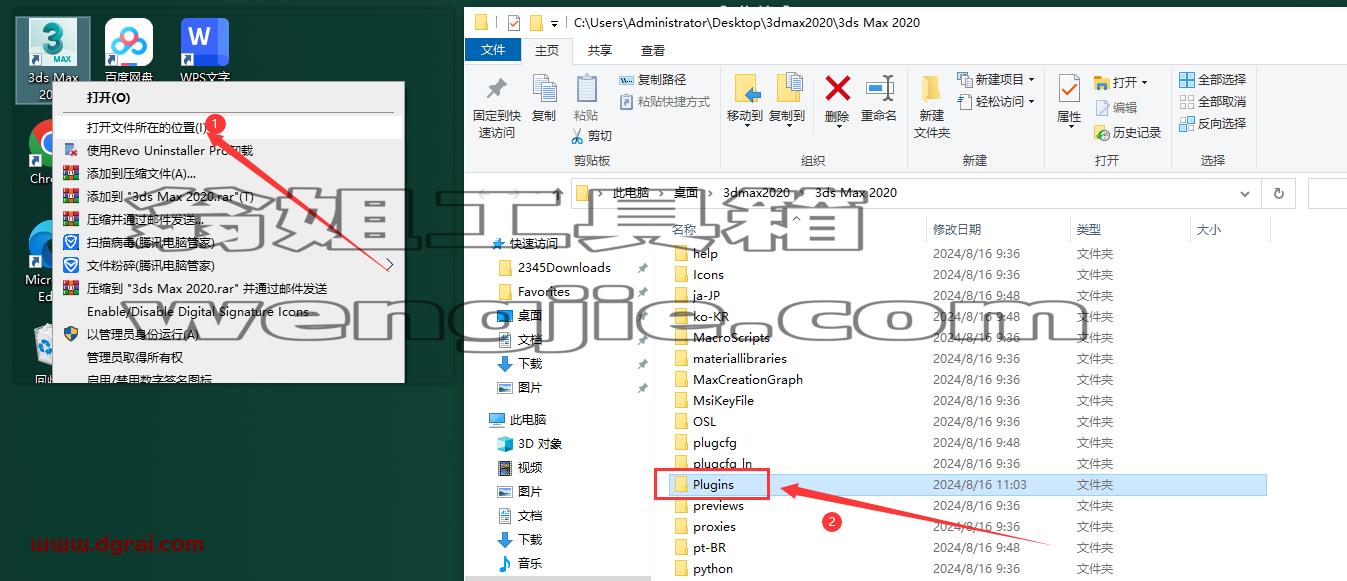Click 全部取消 select none
The image size is (1347, 581).
1212,101
